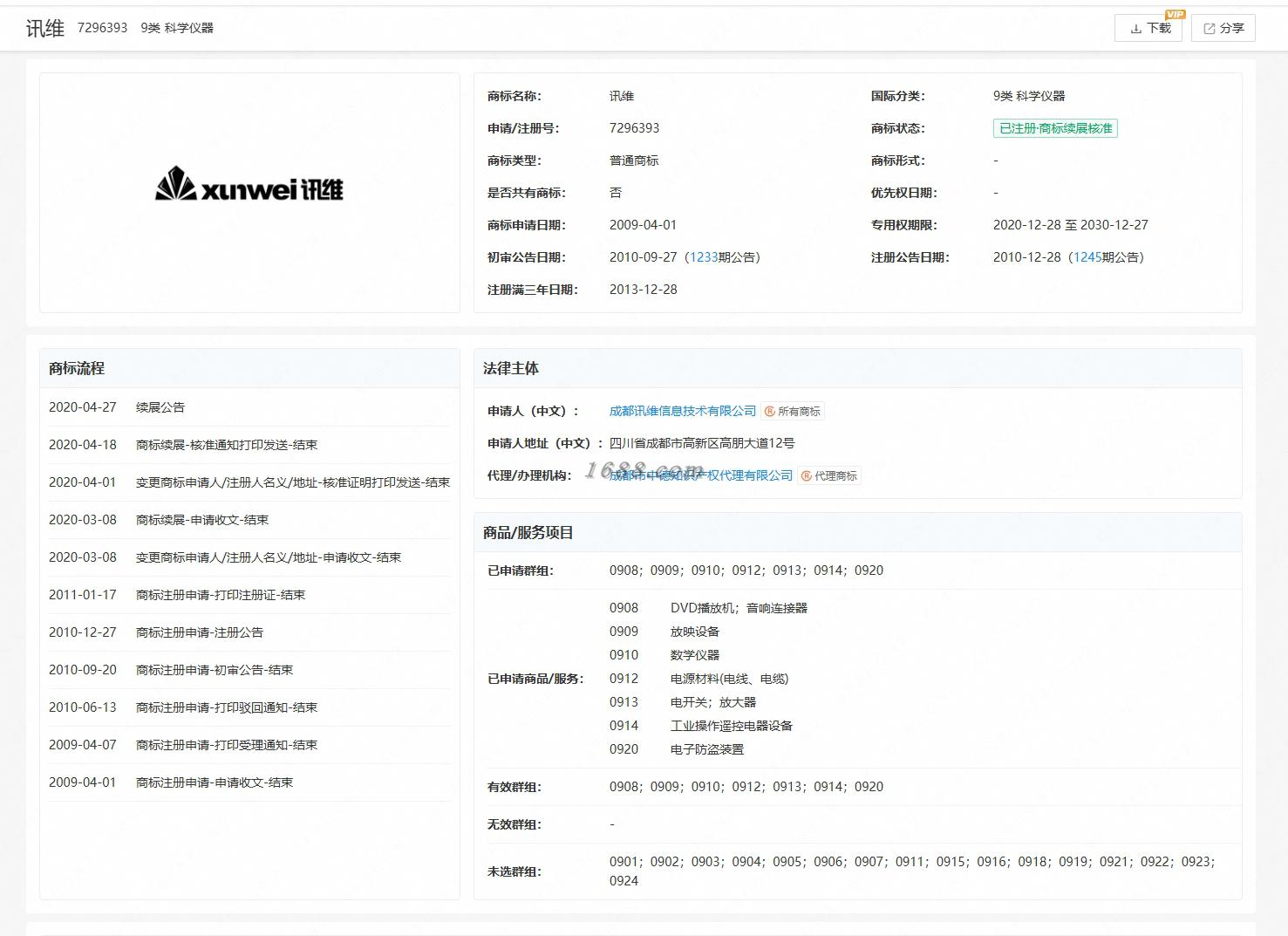Select the 商标注册申请-打印受理通知-结束 entry
Viewport: 1288px width, 936px height.
pos(249,745)
